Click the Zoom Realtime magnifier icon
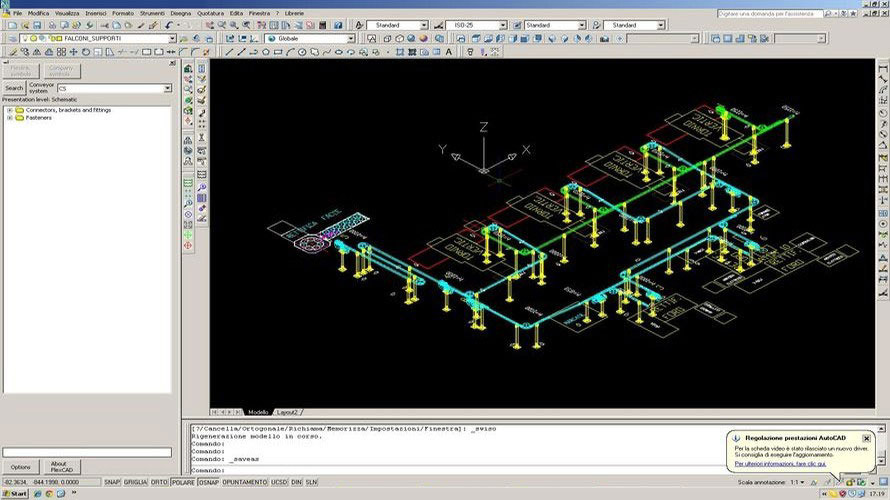This screenshot has width=890, height=500. pyautogui.click(x=222, y=26)
